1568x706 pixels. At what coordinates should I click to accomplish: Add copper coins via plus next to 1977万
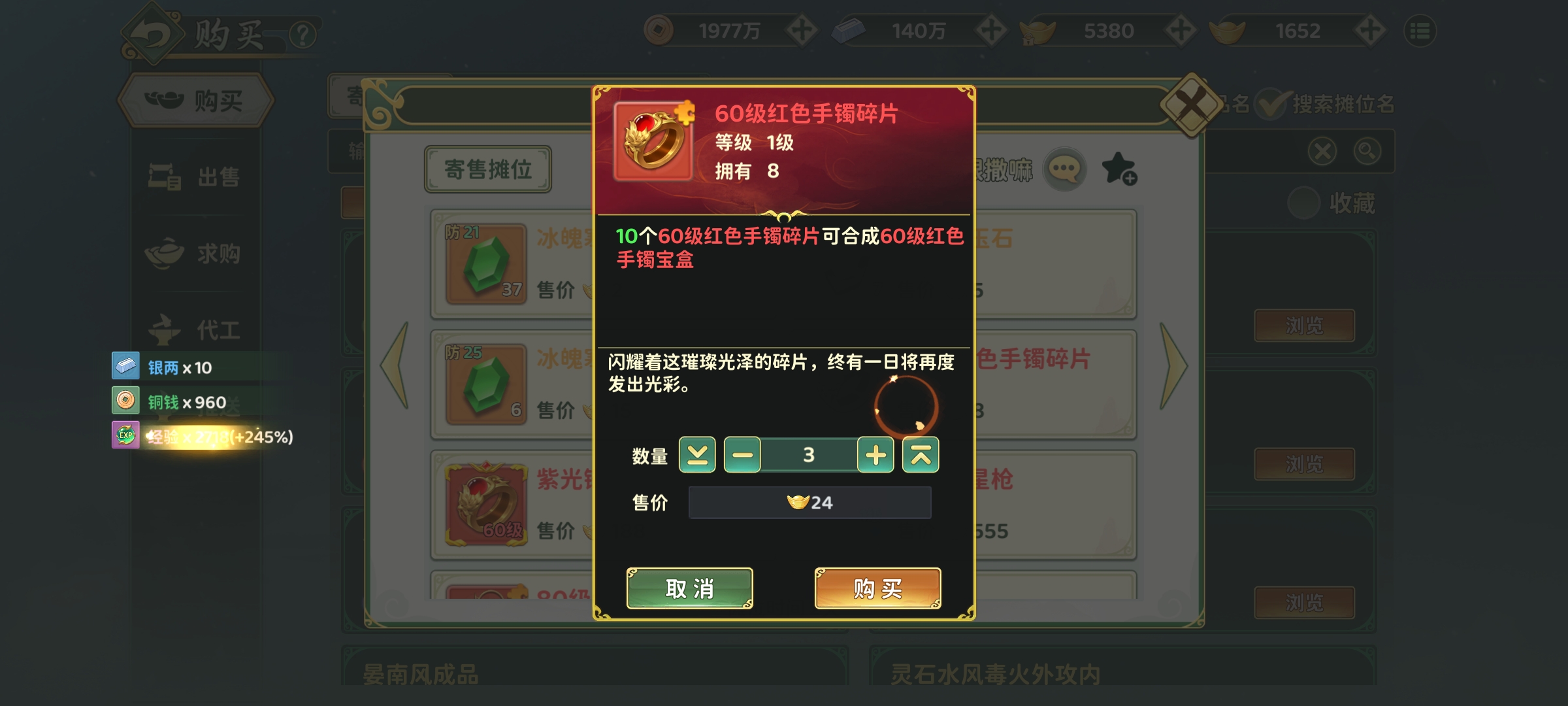[x=802, y=31]
